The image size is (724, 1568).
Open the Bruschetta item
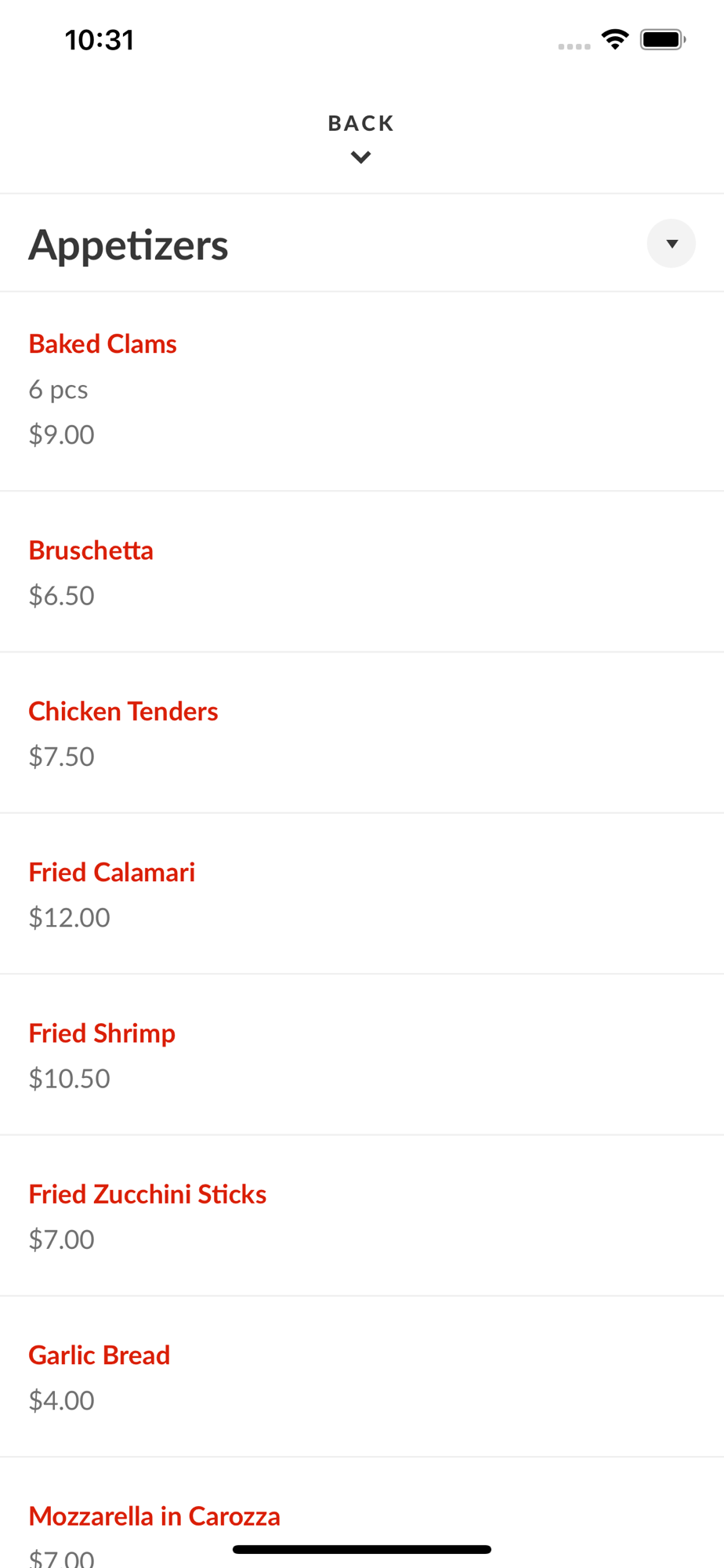click(x=91, y=550)
